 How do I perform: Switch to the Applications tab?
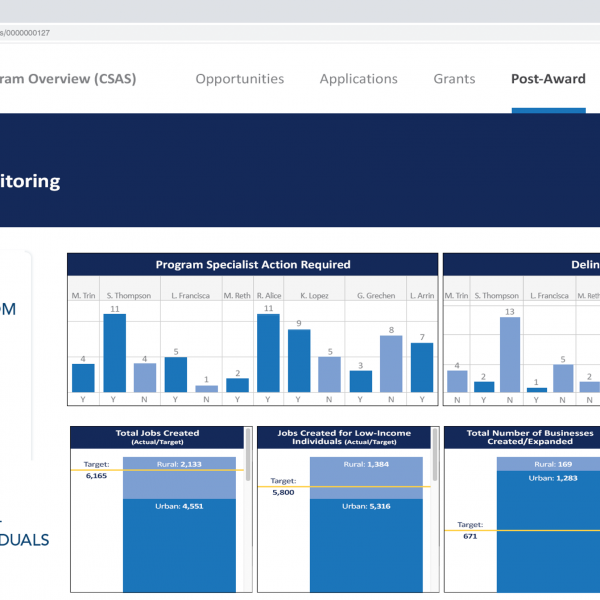pyautogui.click(x=358, y=79)
